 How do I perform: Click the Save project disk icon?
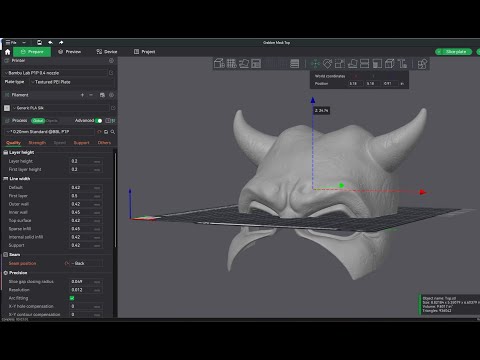click(x=39, y=42)
